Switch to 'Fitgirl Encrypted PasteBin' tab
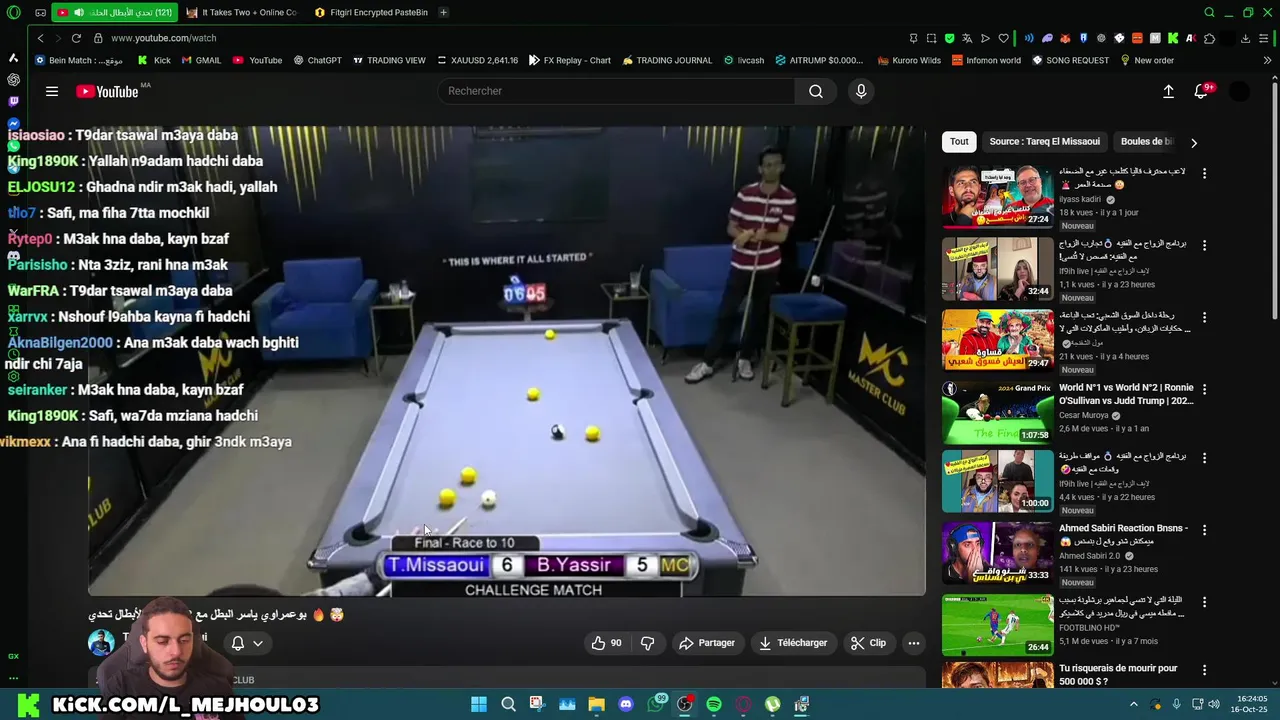 click(370, 12)
